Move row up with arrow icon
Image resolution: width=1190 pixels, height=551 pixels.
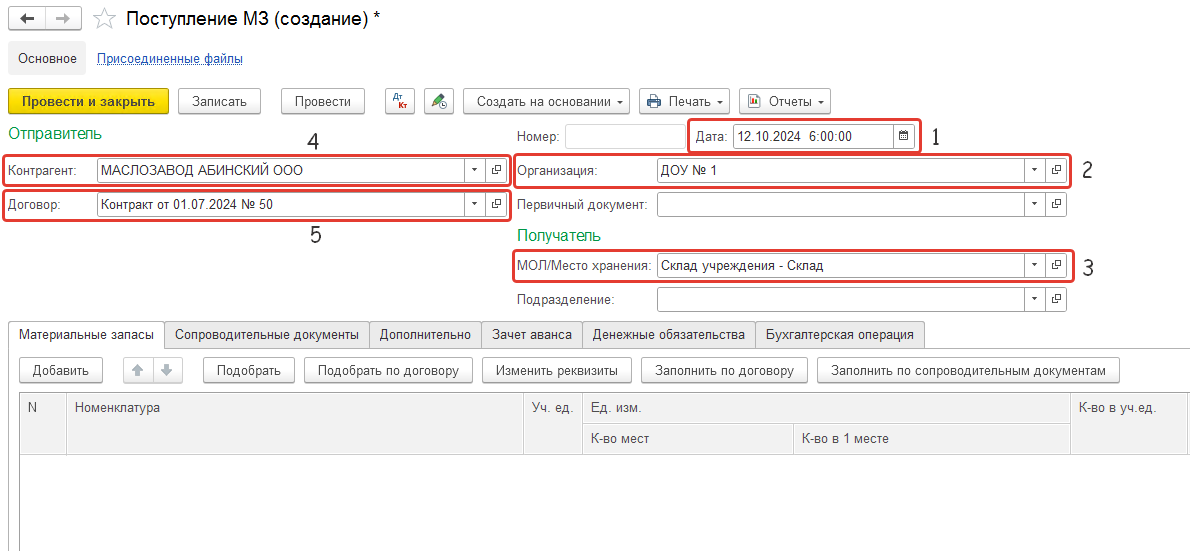[138, 370]
